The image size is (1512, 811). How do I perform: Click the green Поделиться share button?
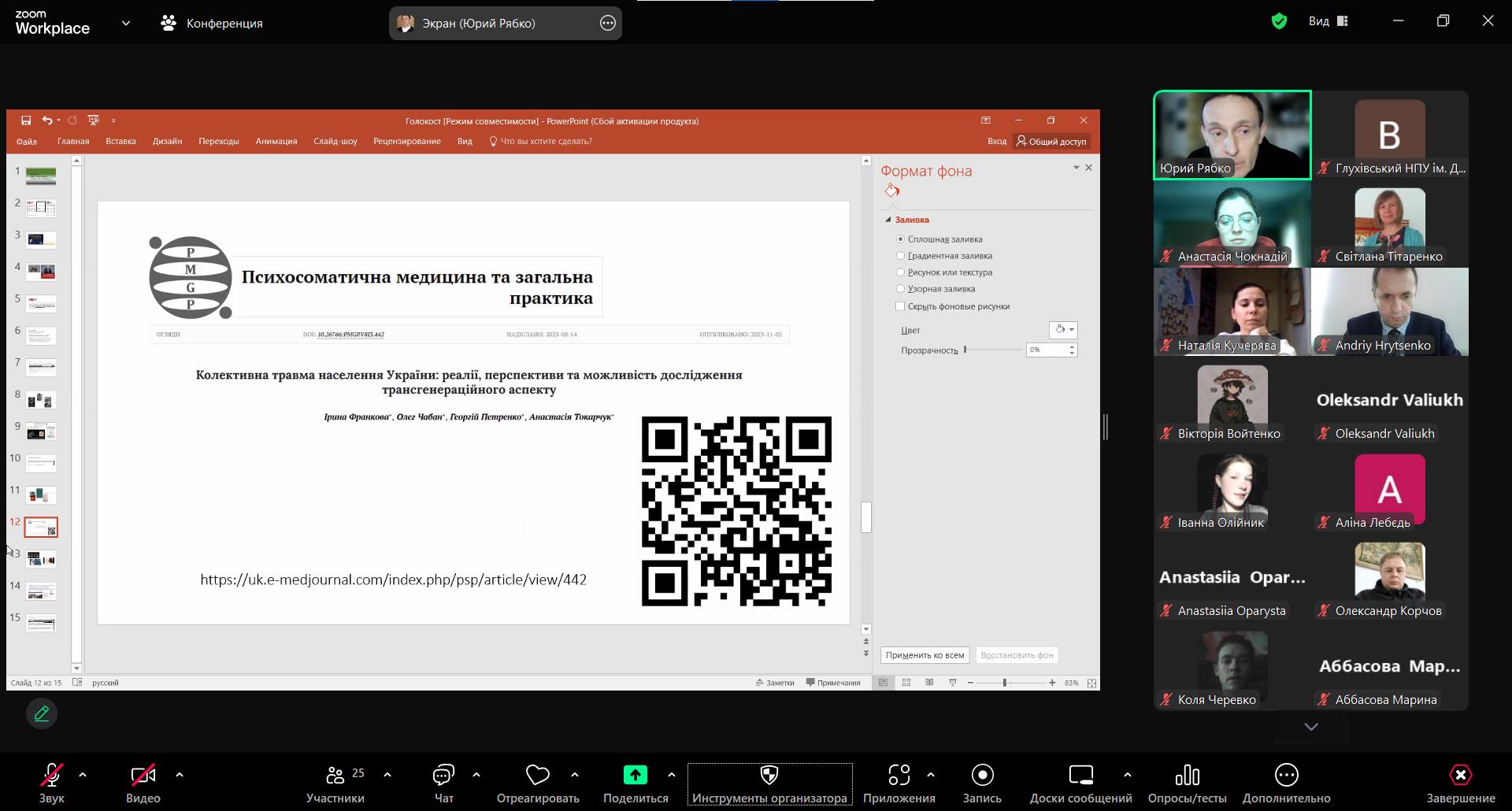coord(635,775)
